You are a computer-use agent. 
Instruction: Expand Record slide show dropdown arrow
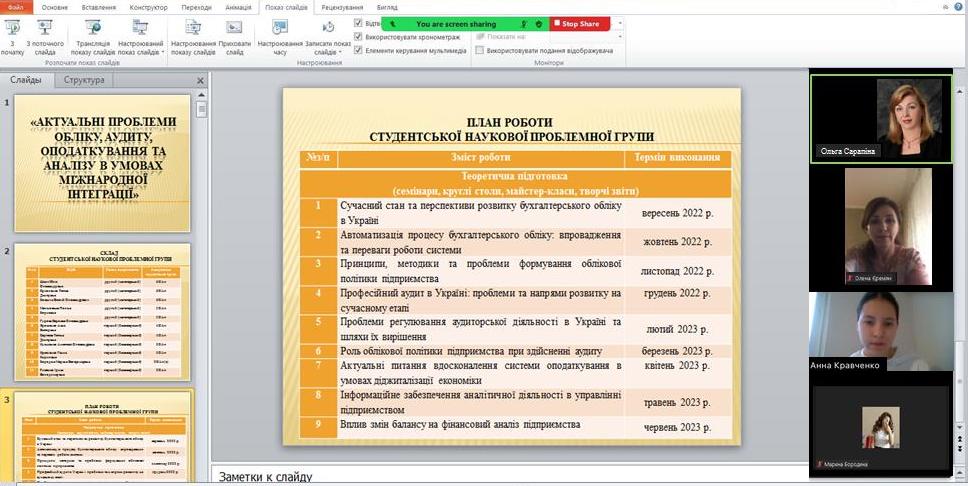pyautogui.click(x=340, y=52)
